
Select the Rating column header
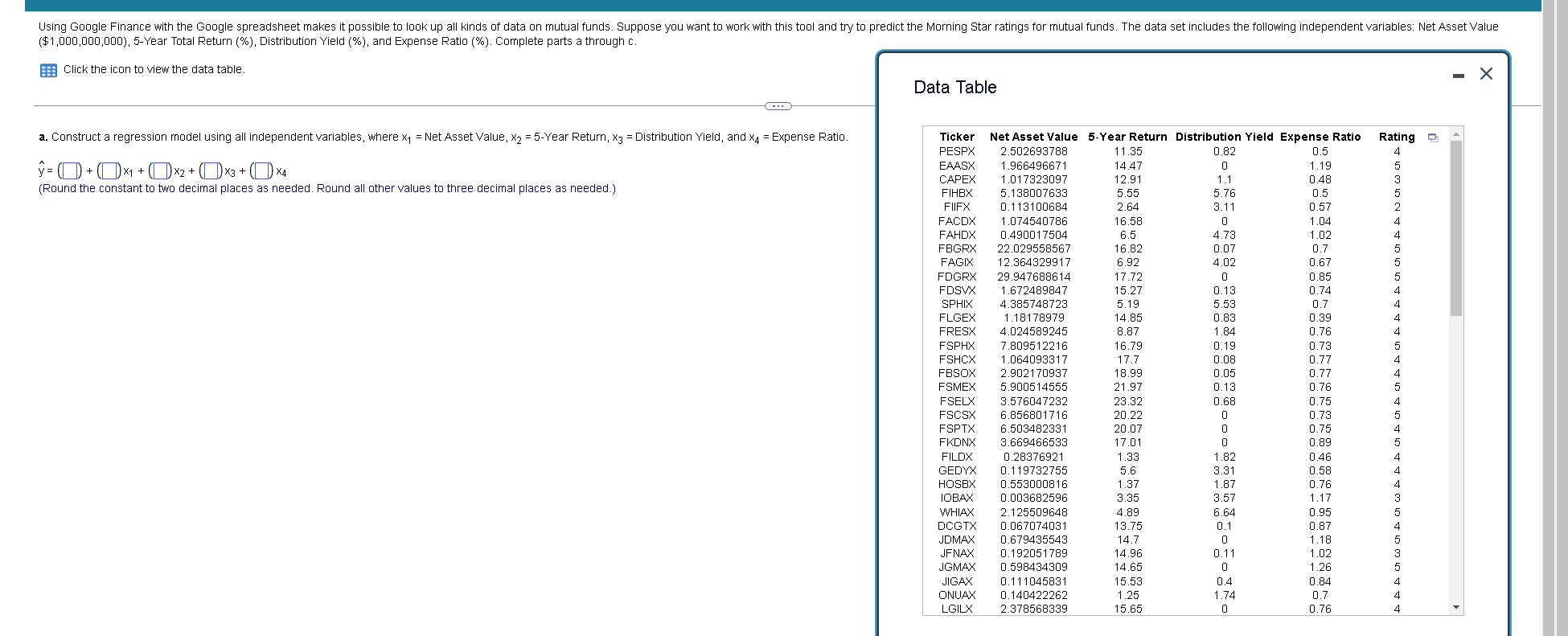coord(1397,137)
